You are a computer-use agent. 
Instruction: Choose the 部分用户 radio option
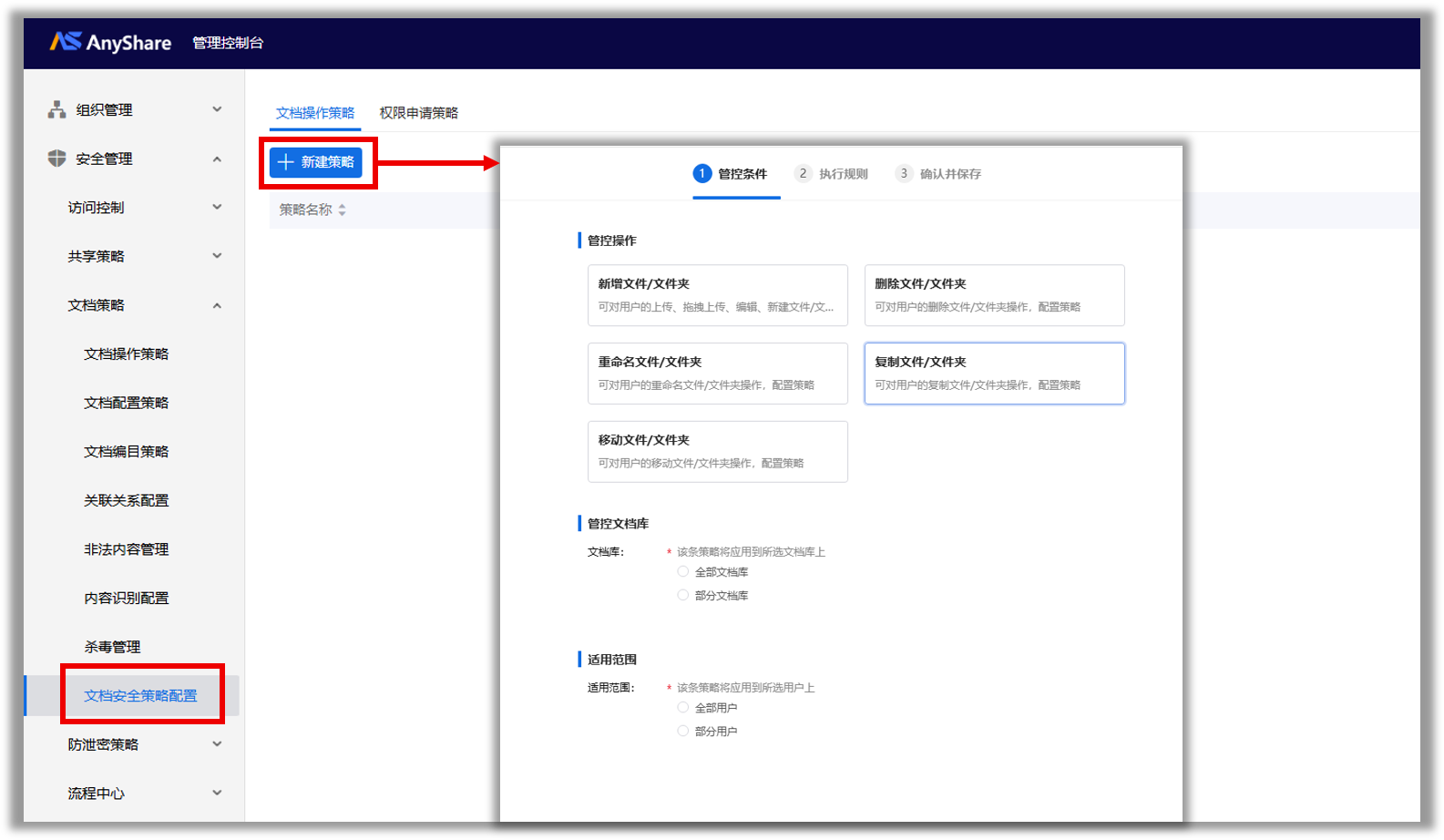682,731
